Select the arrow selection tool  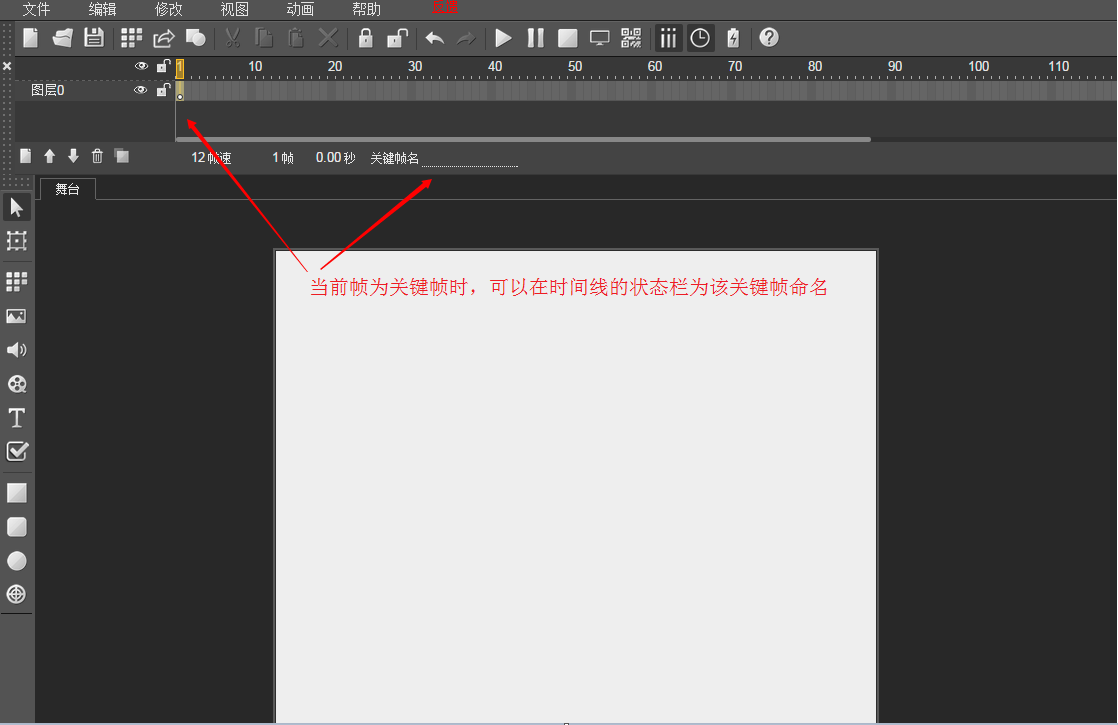click(16, 207)
